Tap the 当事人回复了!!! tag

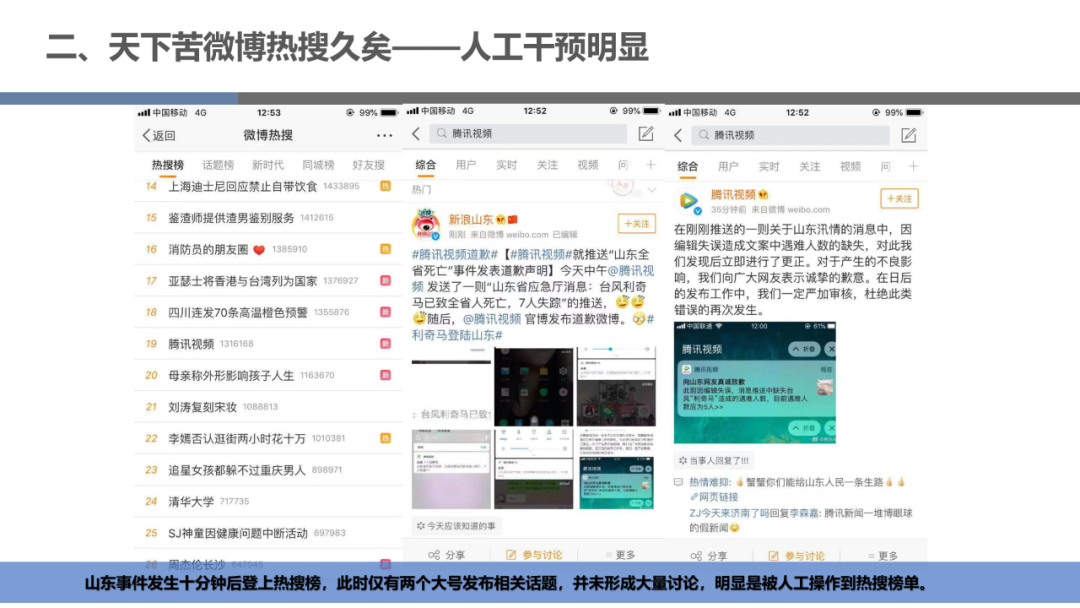point(714,461)
